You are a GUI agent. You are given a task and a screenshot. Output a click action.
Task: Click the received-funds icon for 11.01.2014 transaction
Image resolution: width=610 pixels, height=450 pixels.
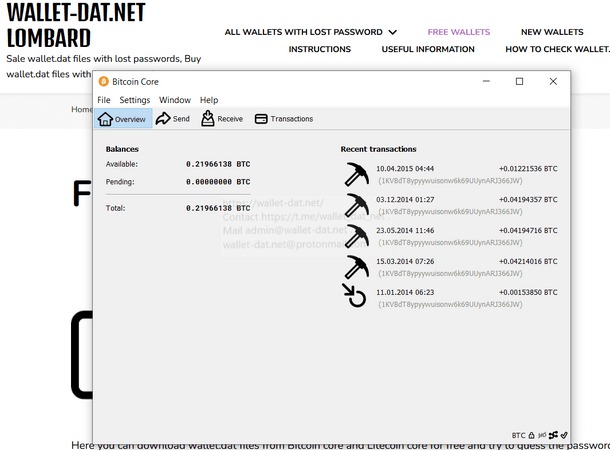coord(354,296)
